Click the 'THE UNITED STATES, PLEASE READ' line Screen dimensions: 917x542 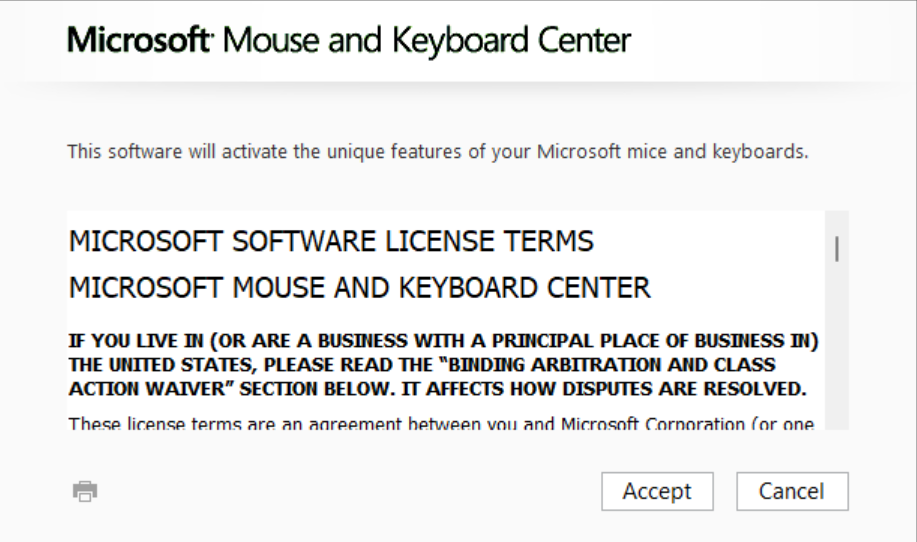point(422,365)
